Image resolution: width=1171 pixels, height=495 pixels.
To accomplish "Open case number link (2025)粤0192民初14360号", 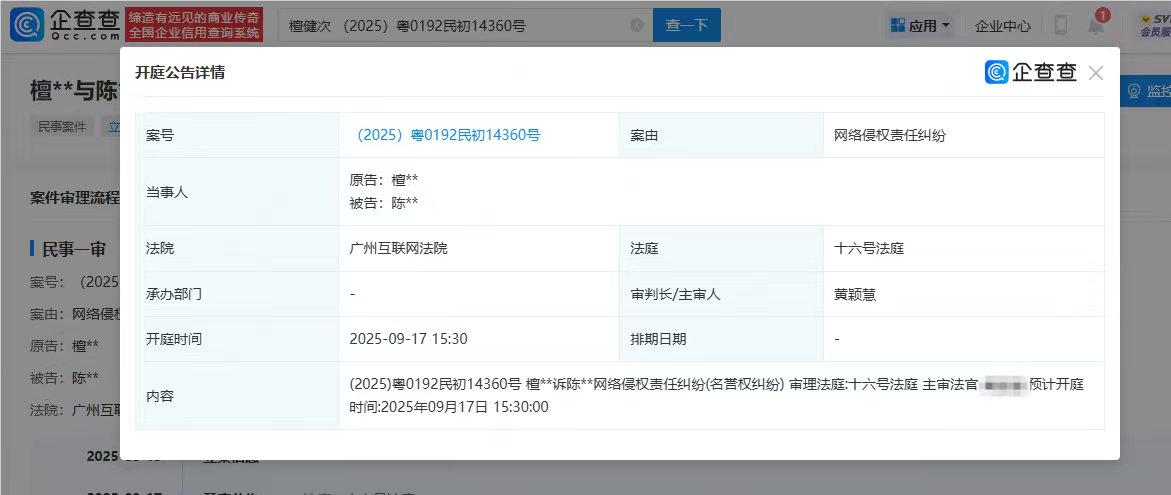I will [448, 135].
